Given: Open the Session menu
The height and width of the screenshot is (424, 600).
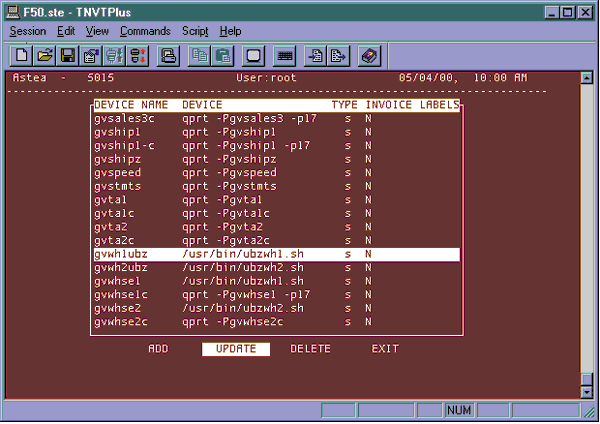Looking at the screenshot, I should pos(28,31).
